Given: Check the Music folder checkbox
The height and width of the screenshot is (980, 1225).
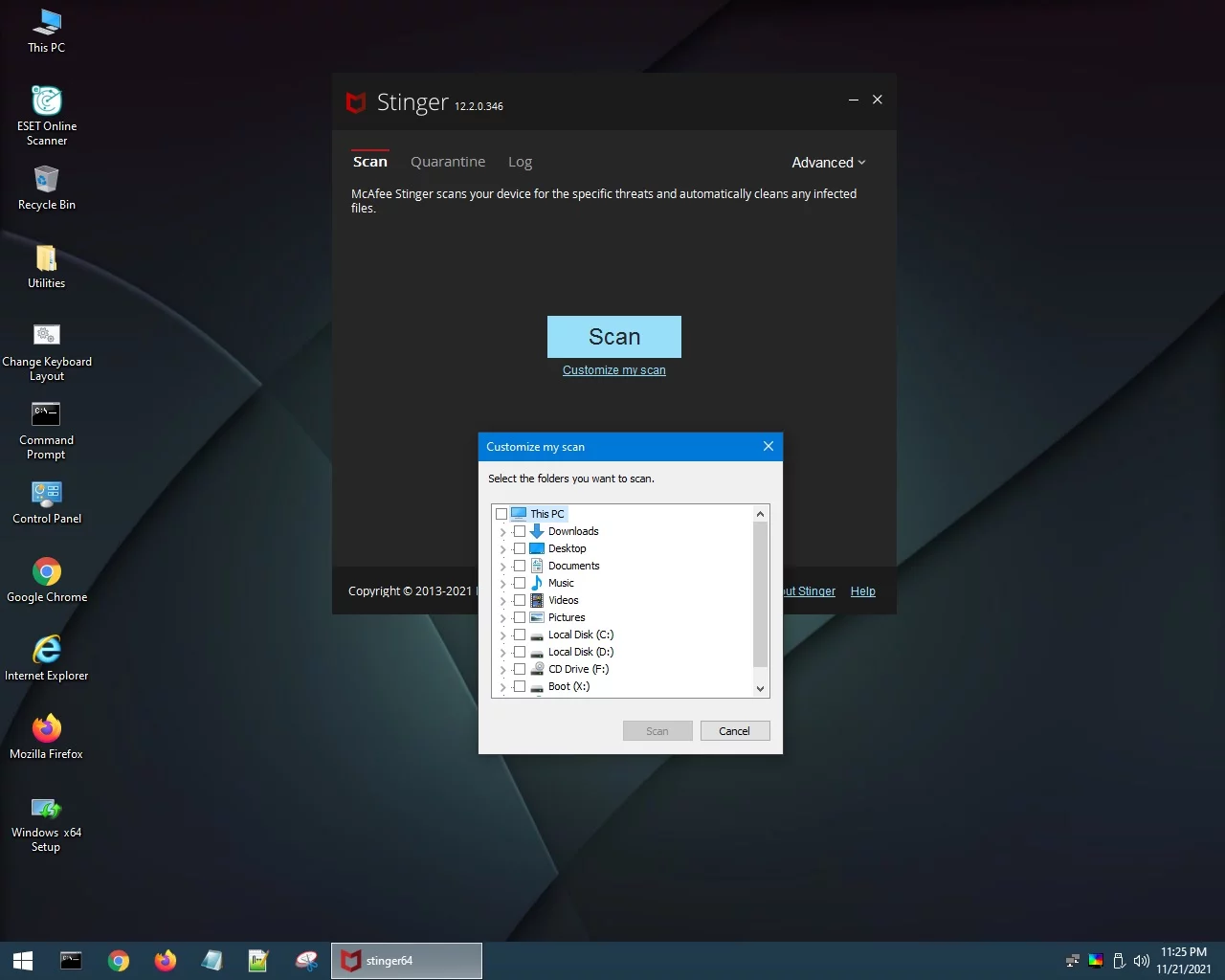Looking at the screenshot, I should click(520, 583).
